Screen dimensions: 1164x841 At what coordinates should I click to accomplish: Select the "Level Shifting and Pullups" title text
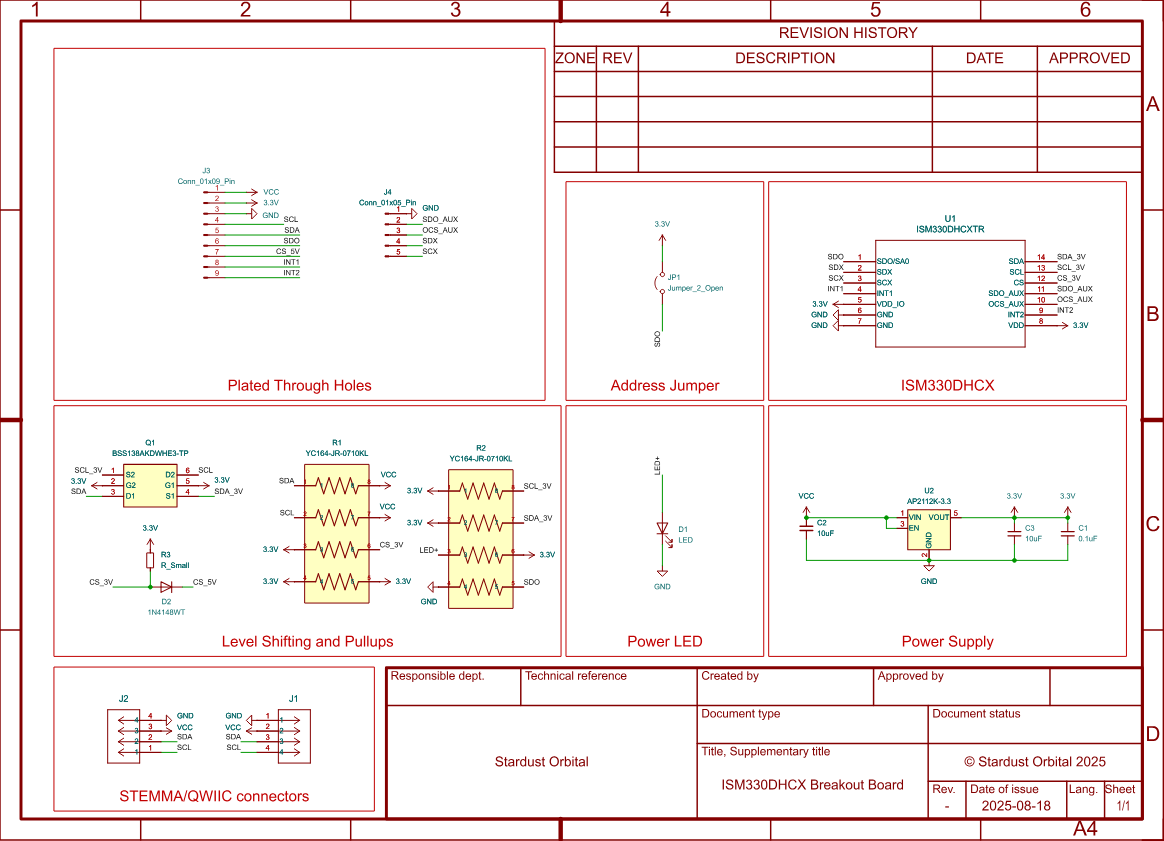[x=307, y=641]
